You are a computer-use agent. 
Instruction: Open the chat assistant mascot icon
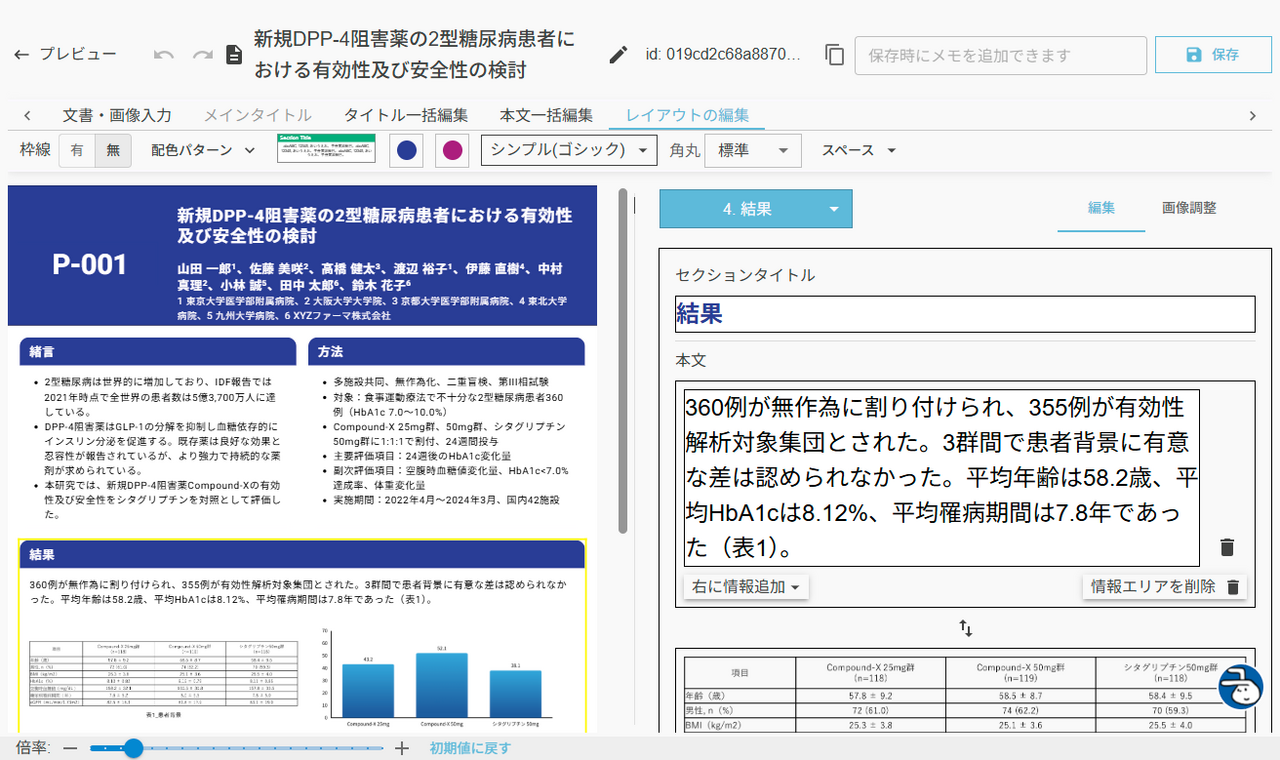(1240, 687)
